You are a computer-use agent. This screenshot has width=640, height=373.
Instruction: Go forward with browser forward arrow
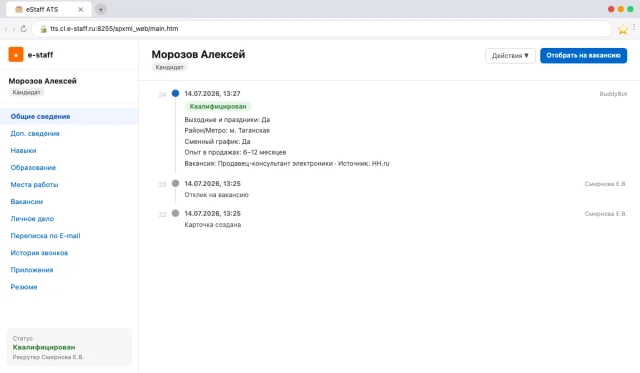pyautogui.click(x=14, y=29)
